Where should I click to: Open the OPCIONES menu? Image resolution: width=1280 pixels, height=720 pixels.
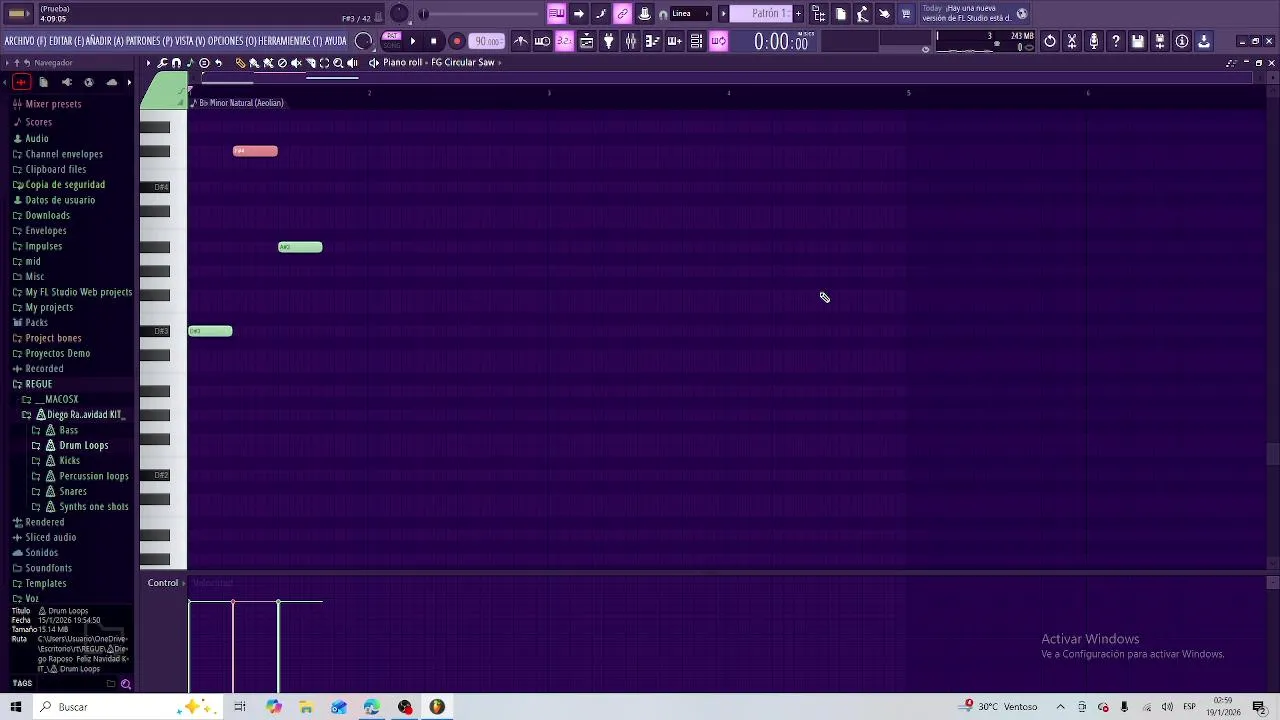click(232, 41)
